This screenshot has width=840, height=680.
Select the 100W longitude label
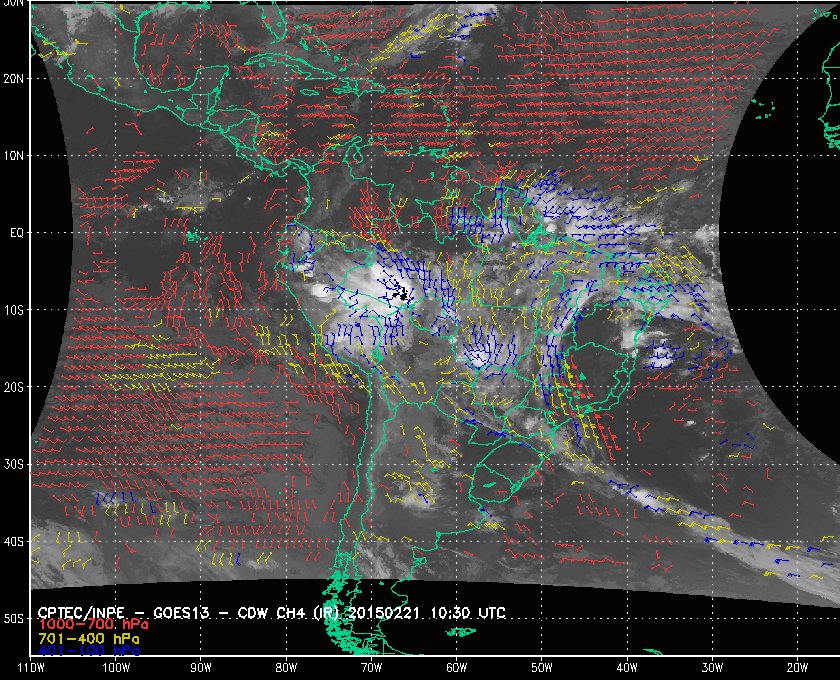click(116, 667)
